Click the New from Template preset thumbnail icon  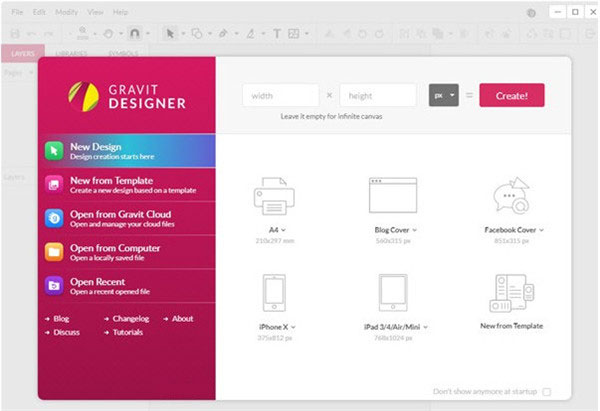point(512,293)
